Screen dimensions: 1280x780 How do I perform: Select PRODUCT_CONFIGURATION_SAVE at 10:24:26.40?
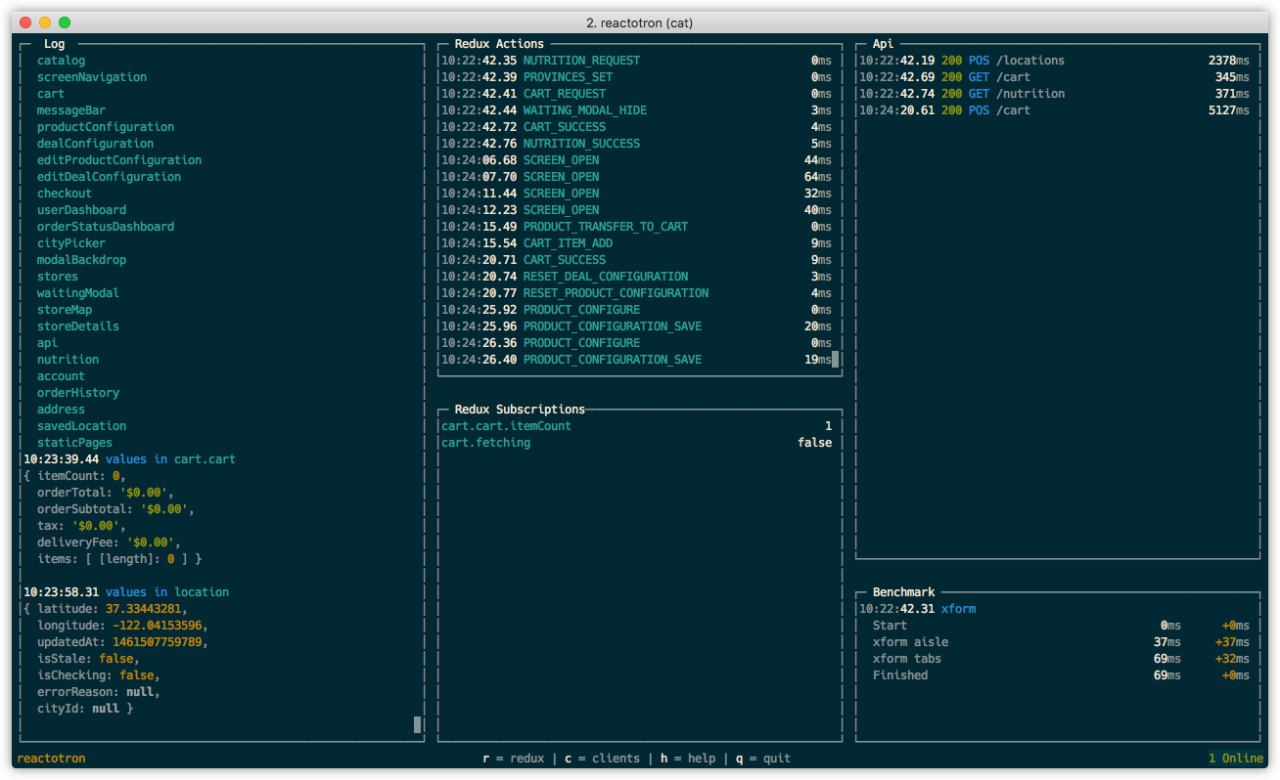click(637, 359)
